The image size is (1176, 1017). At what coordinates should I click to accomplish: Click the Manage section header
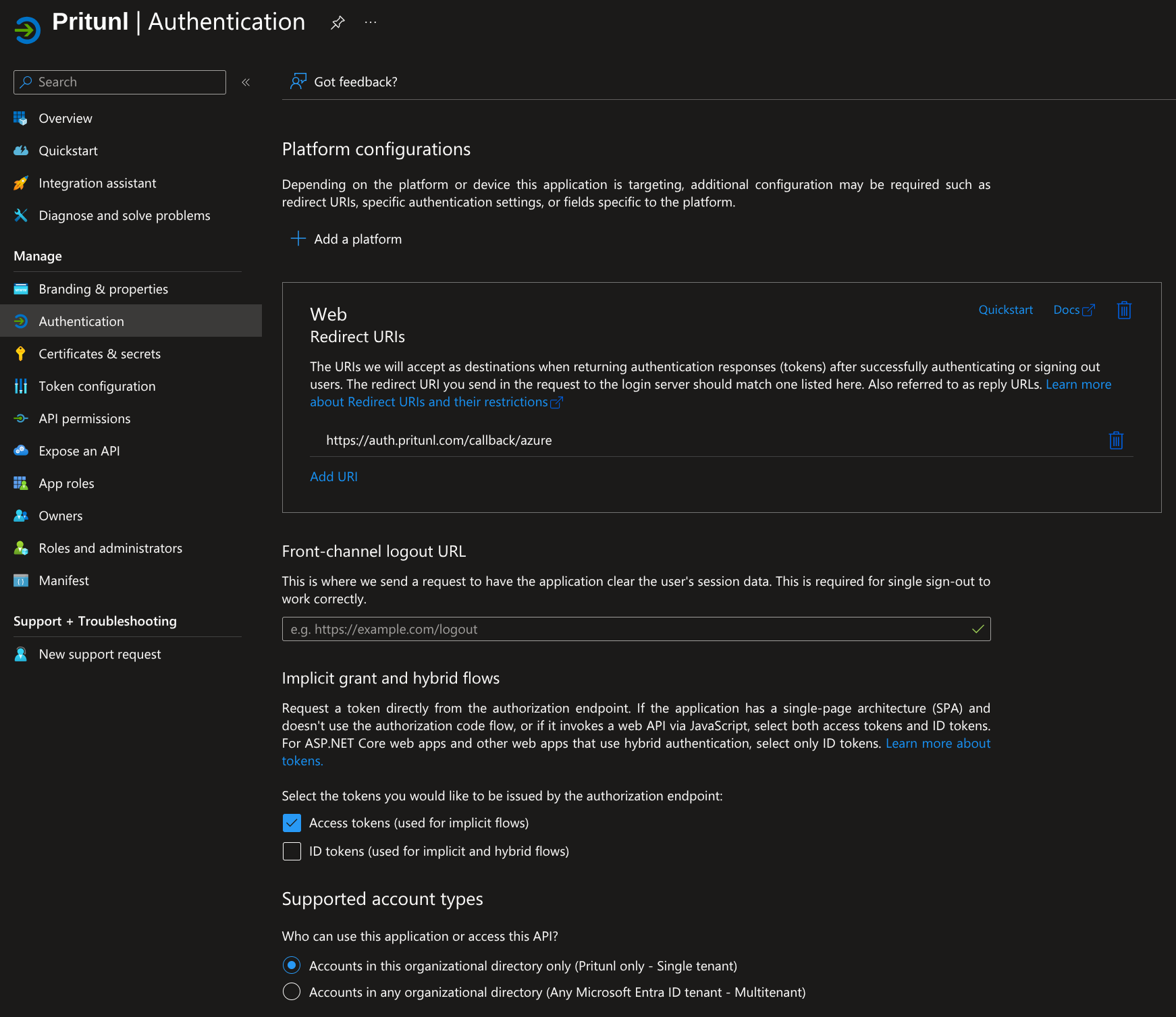coord(38,256)
